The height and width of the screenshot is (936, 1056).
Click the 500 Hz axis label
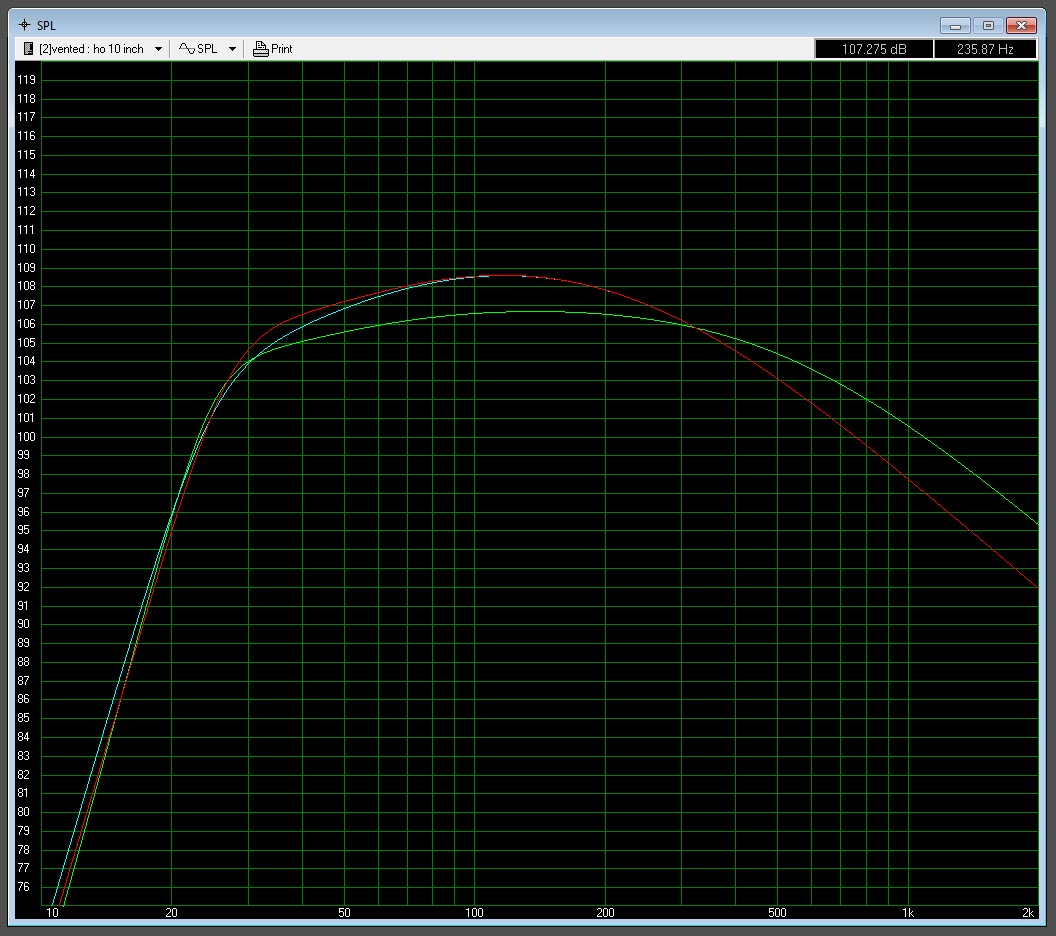(777, 912)
